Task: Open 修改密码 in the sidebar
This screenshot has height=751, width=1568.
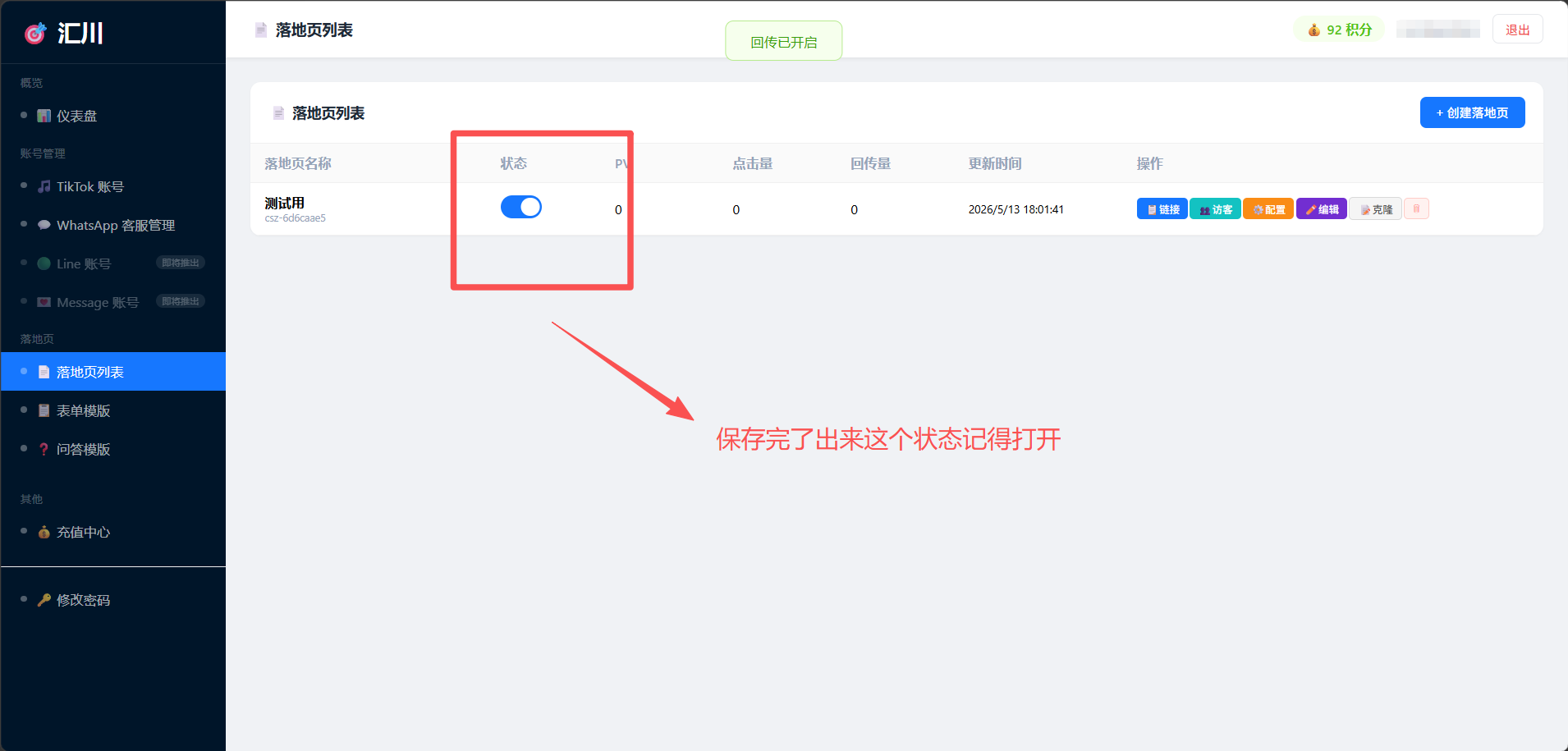Action: point(113,600)
